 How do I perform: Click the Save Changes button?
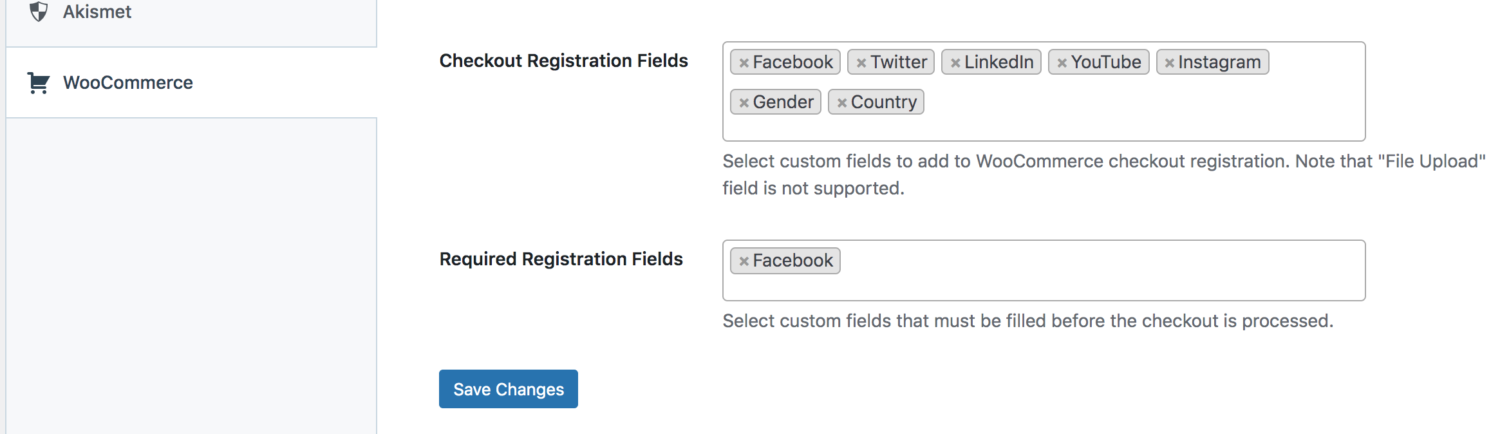[x=508, y=389]
